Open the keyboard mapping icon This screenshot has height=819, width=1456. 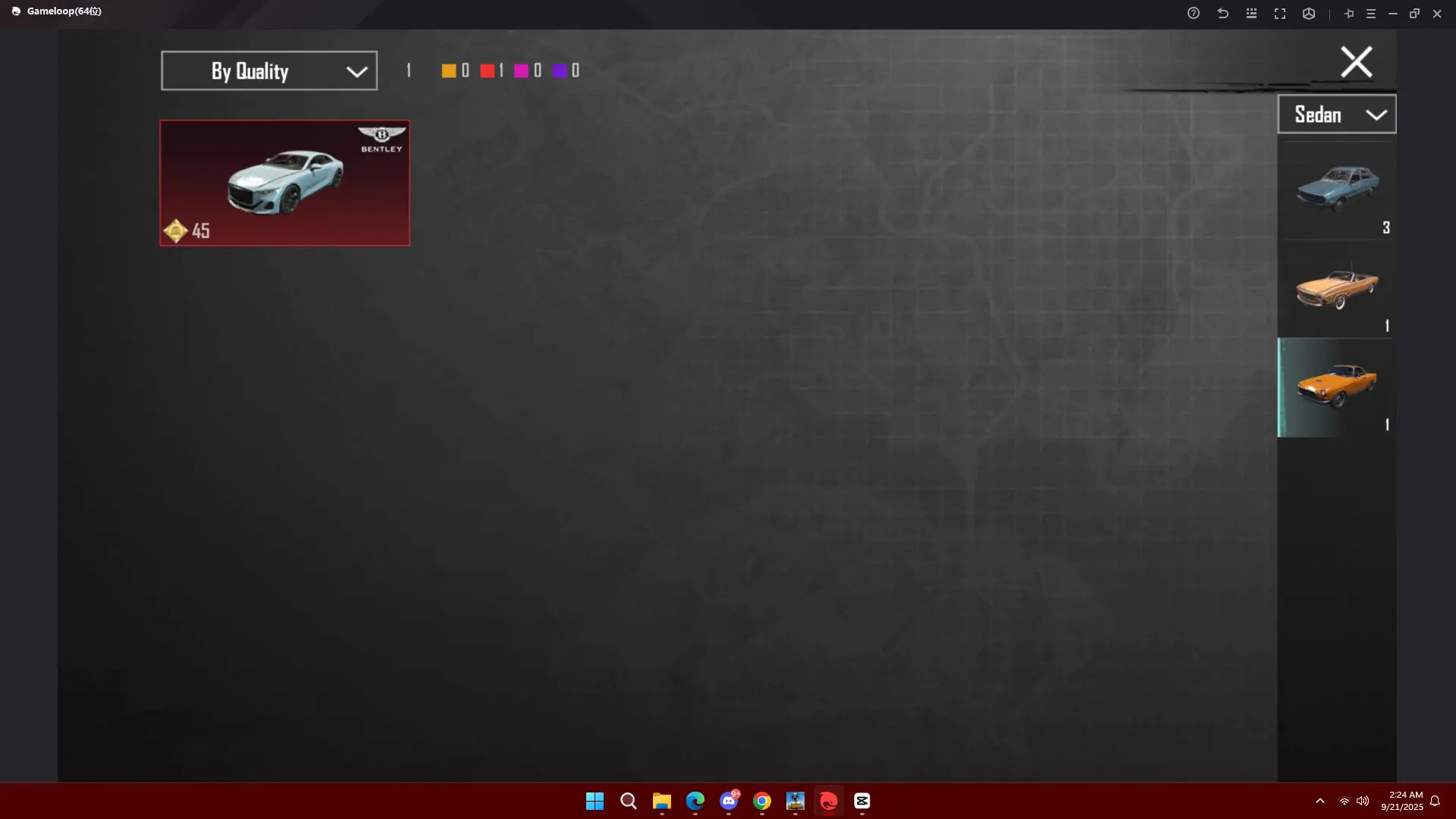point(1251,13)
